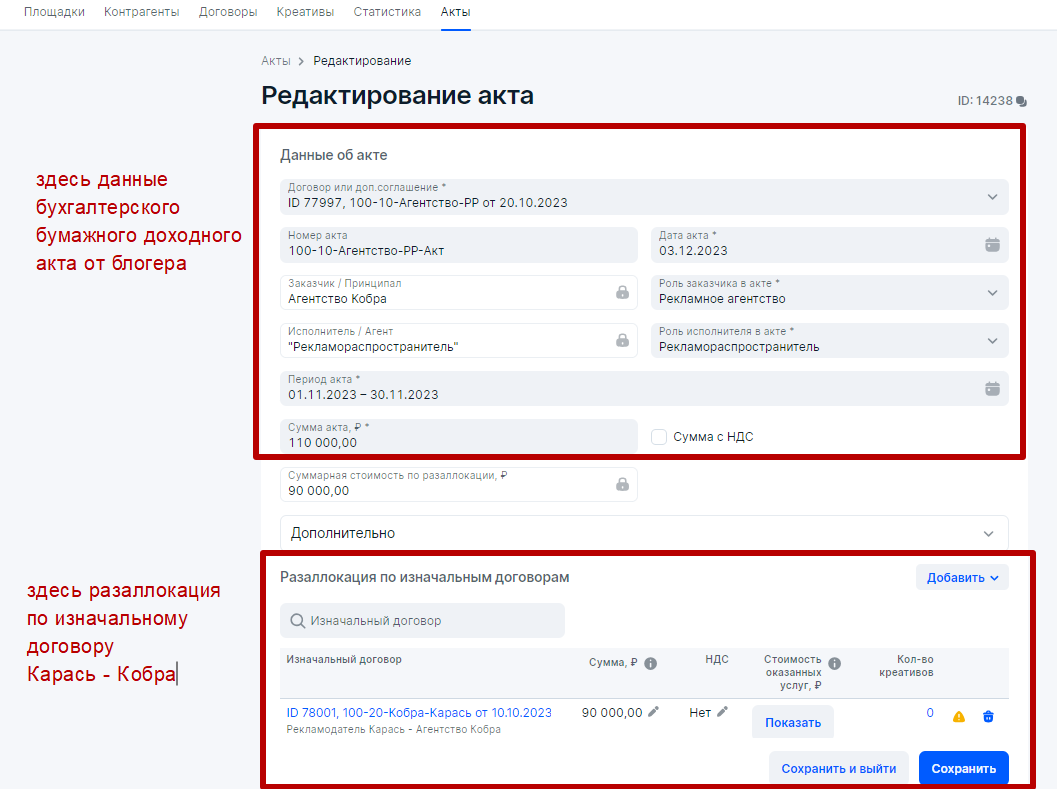Click the yellow warning triangle icon

pyautogui.click(x=959, y=716)
